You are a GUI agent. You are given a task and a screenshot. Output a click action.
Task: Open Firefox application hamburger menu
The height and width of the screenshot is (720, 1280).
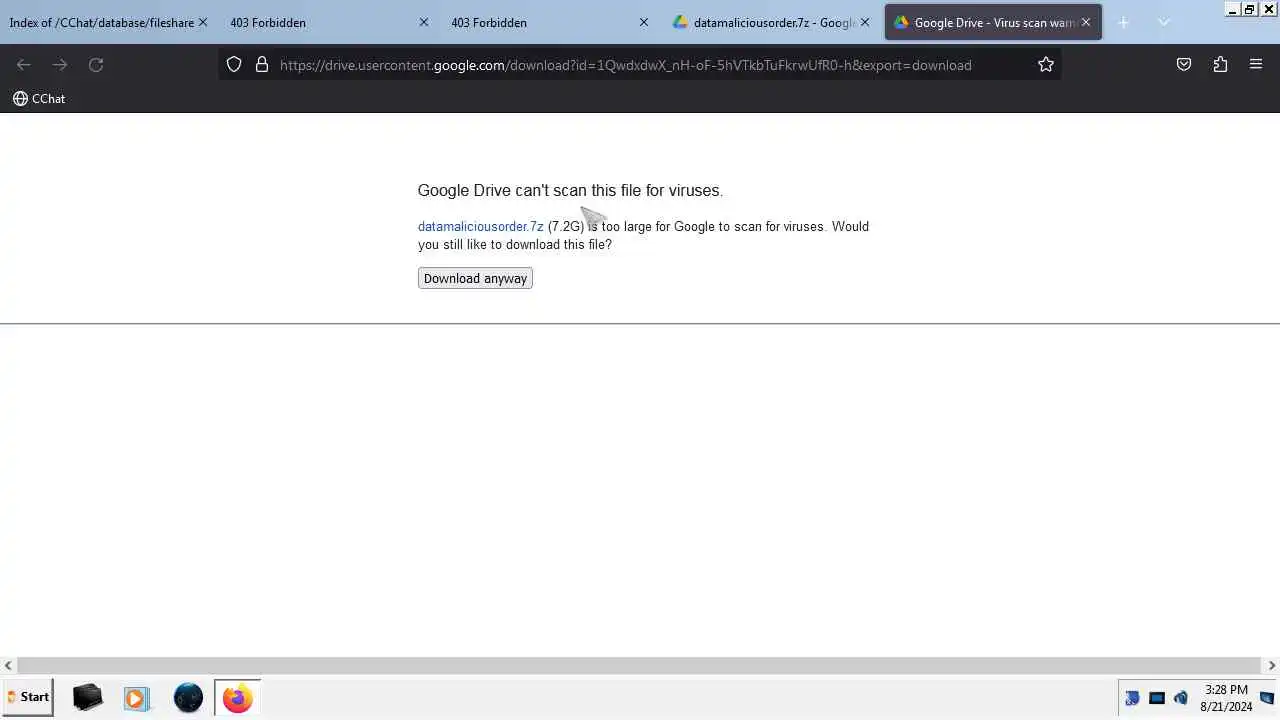coord(1256,64)
